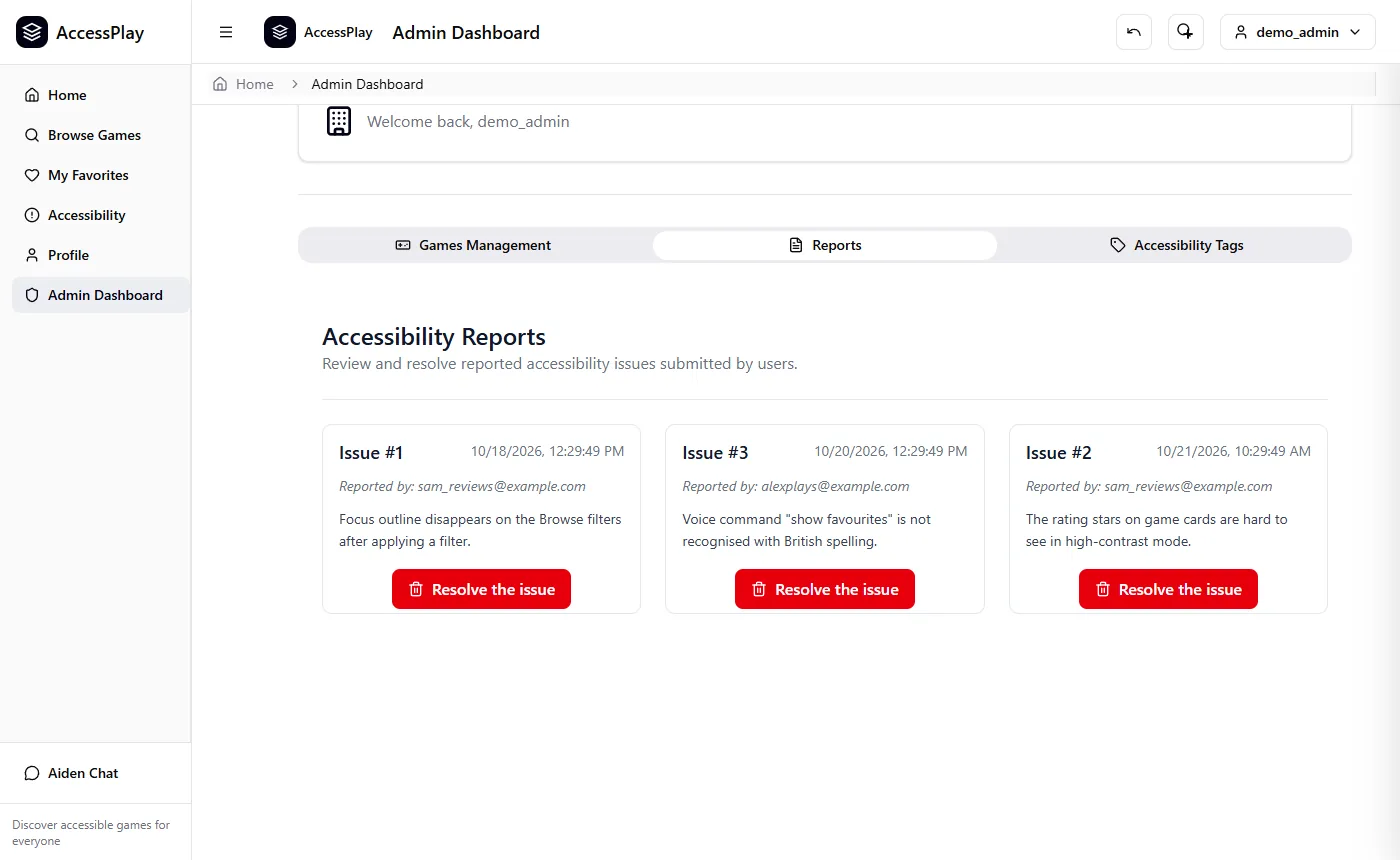
Task: Click the AccessPlay logo in the header
Action: (x=280, y=32)
